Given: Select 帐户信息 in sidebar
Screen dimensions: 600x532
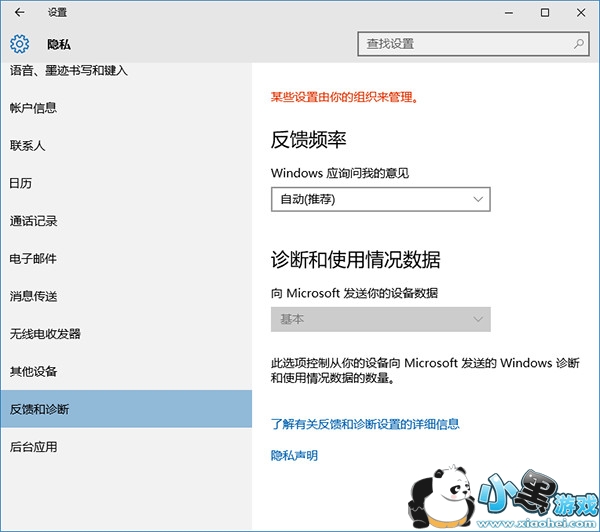Looking at the screenshot, I should [126, 108].
